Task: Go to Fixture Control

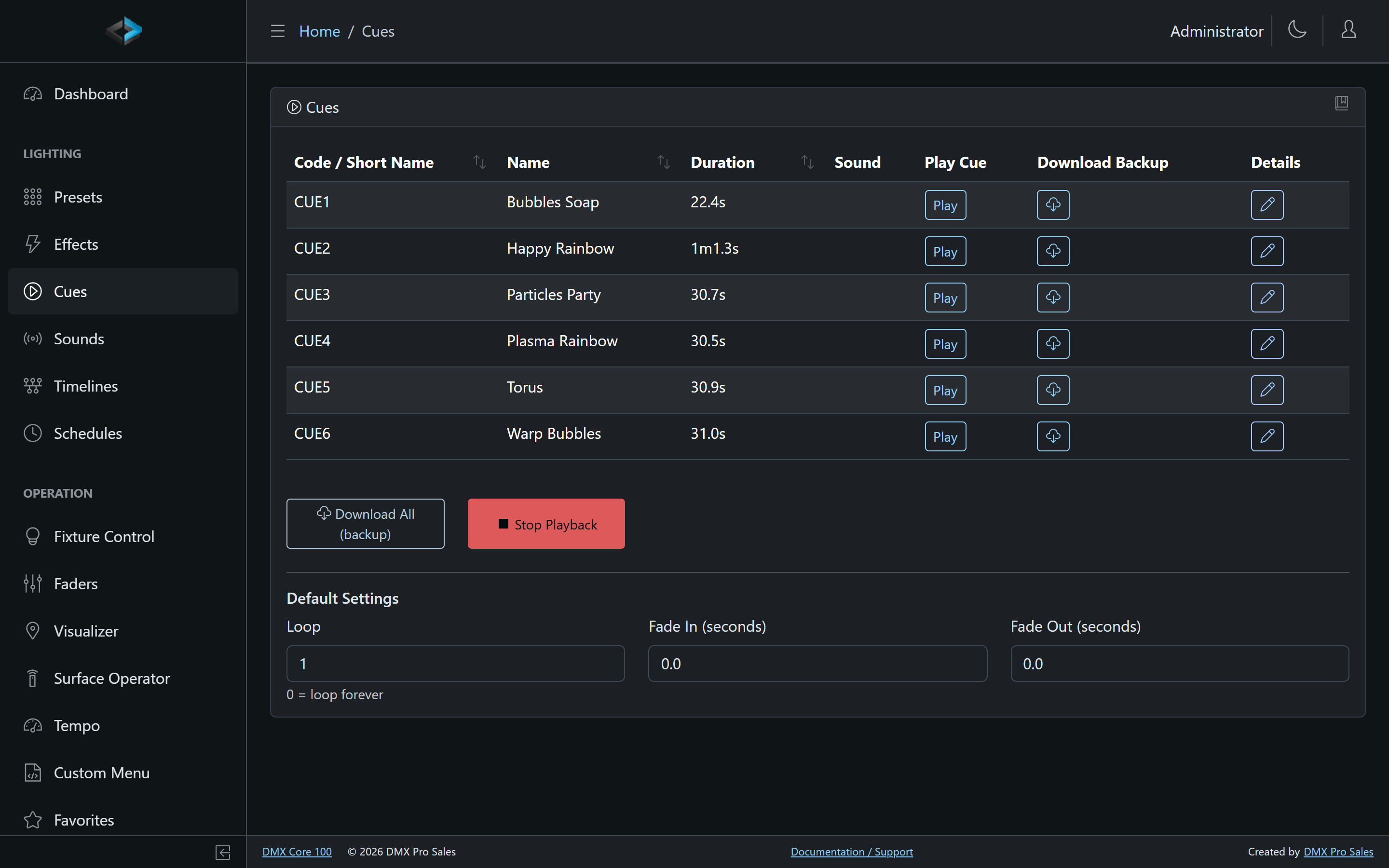Action: coord(123,536)
